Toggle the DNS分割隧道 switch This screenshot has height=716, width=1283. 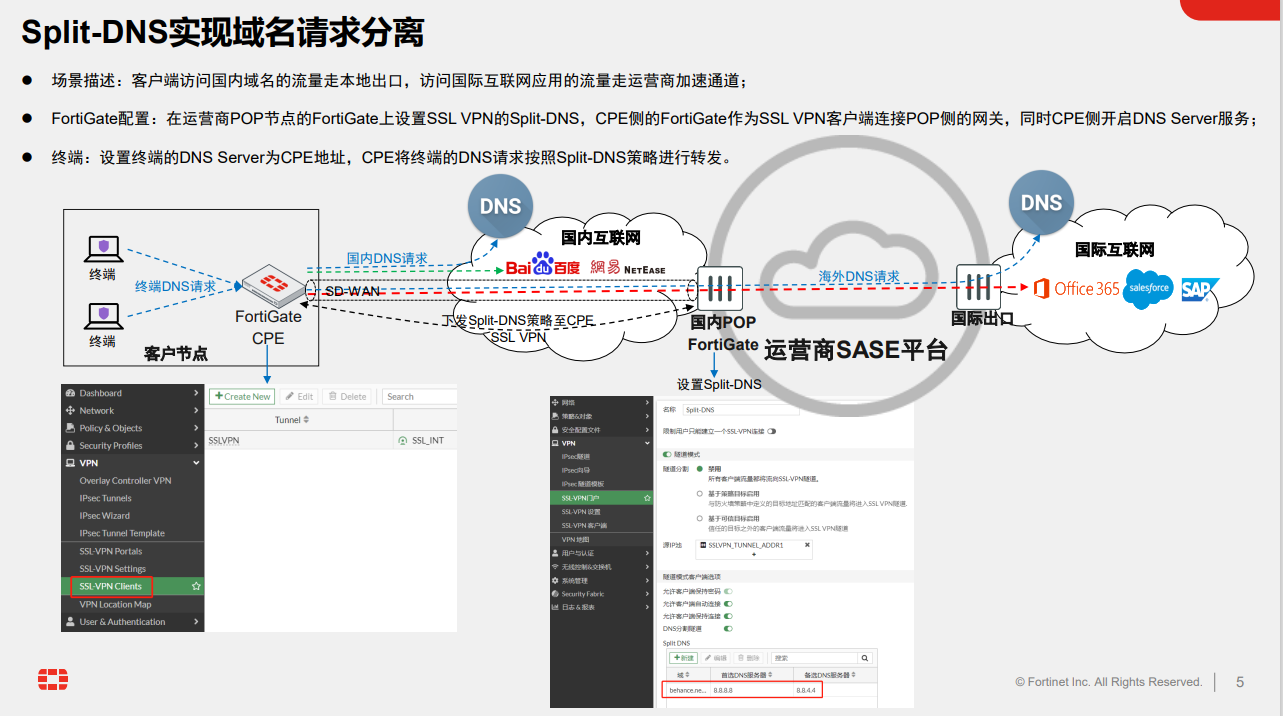pyautogui.click(x=728, y=629)
